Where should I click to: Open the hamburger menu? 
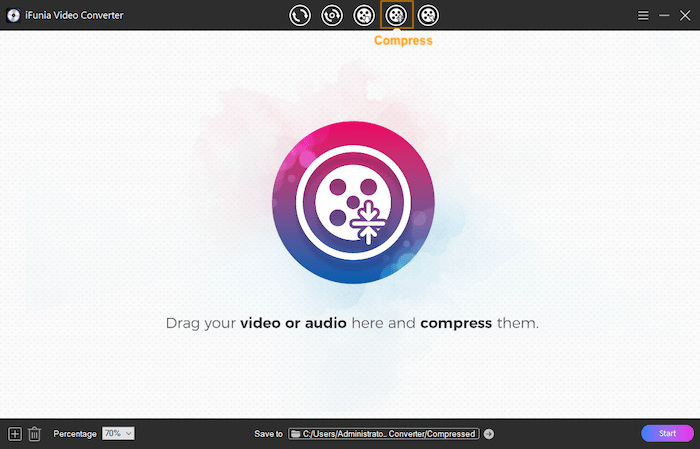tap(643, 15)
